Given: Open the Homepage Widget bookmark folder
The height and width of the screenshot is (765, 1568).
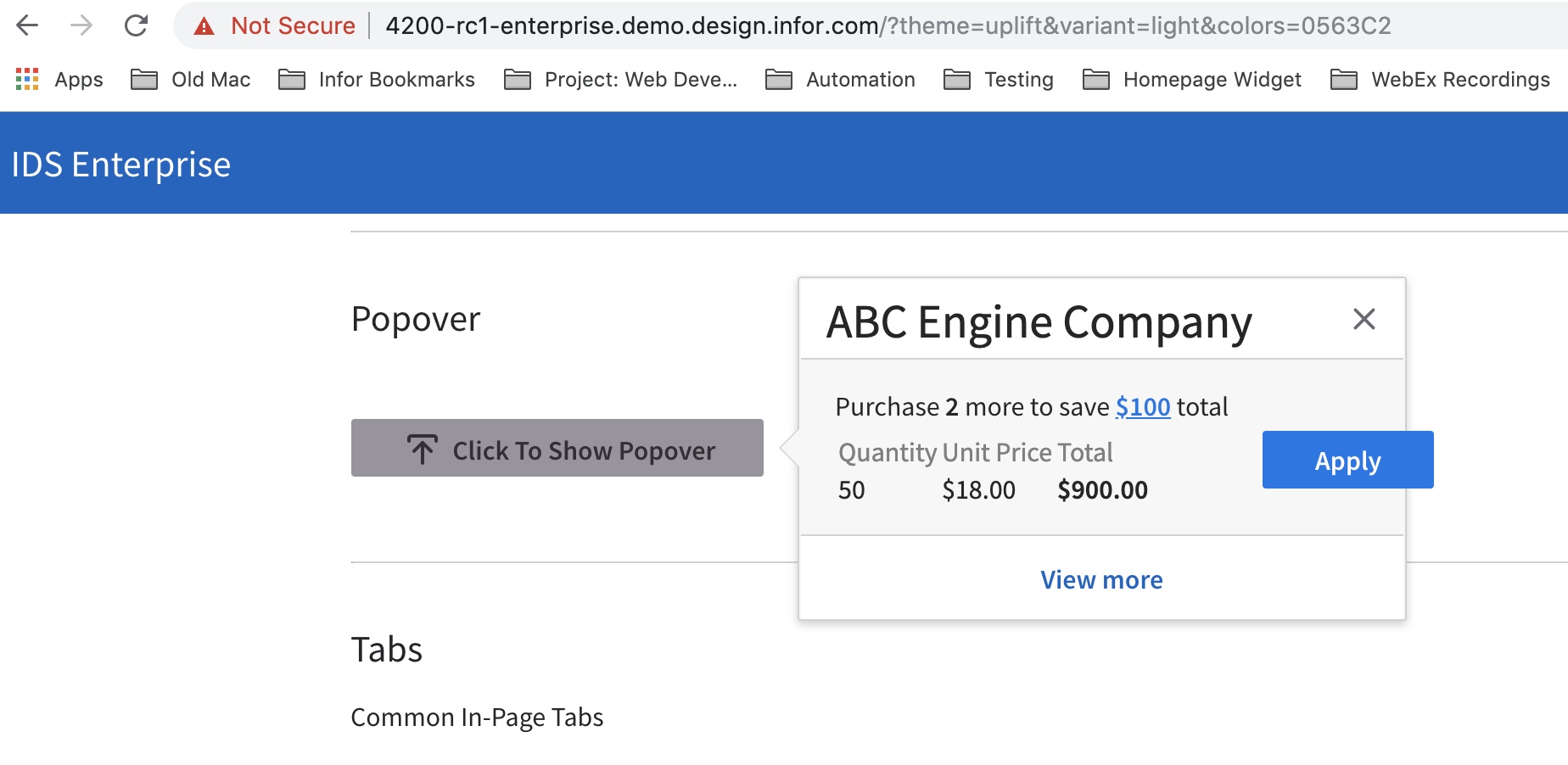Looking at the screenshot, I should coord(1192,79).
